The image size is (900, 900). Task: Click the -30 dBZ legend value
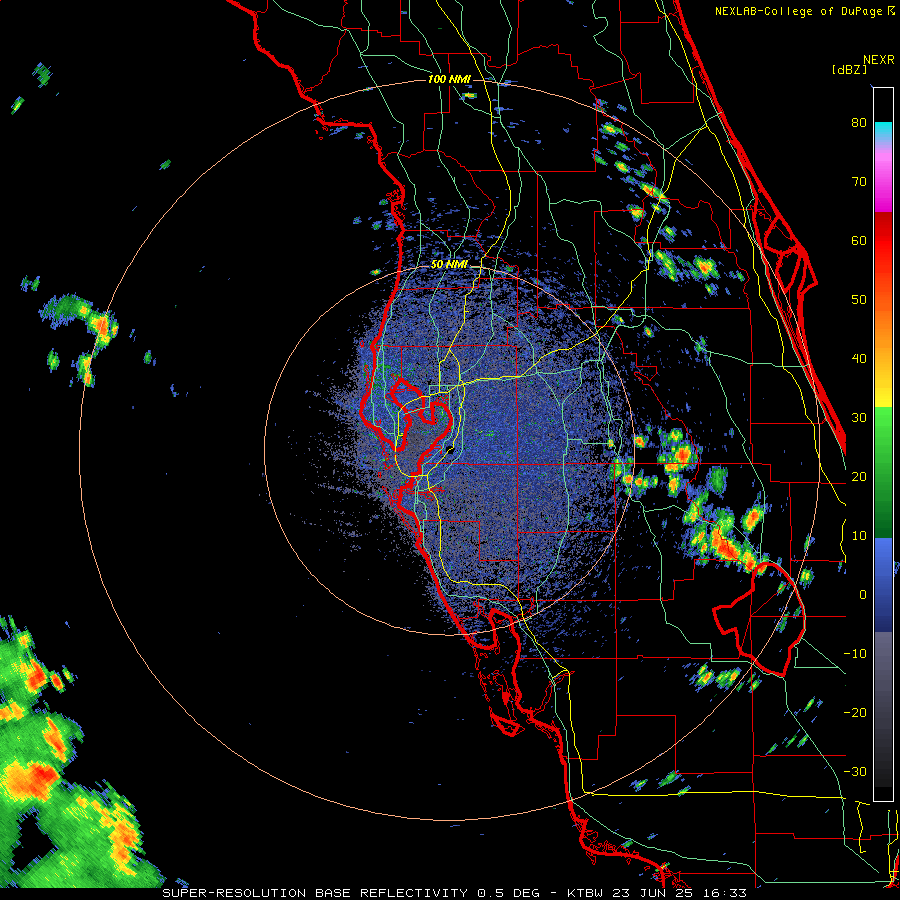[855, 771]
